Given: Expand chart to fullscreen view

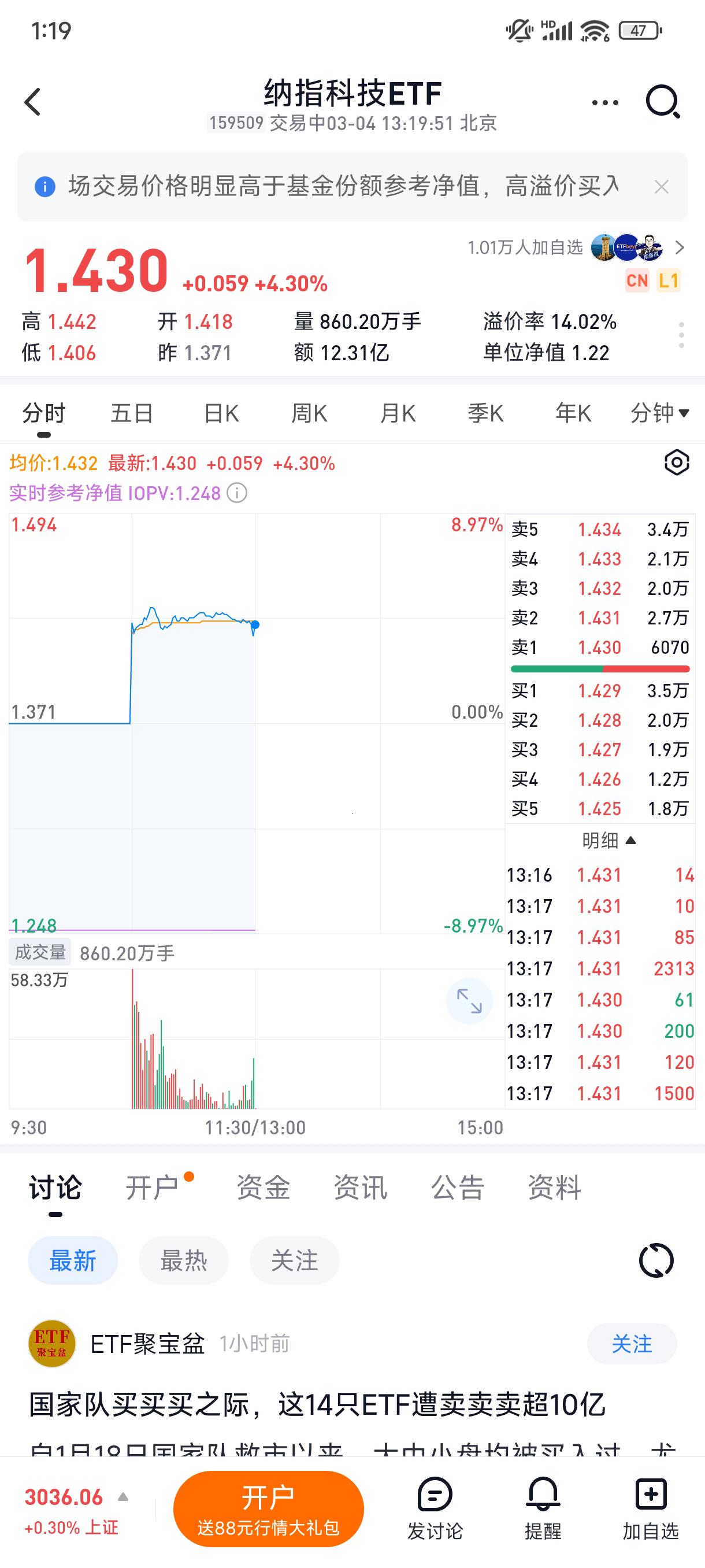Looking at the screenshot, I should pyautogui.click(x=469, y=1001).
